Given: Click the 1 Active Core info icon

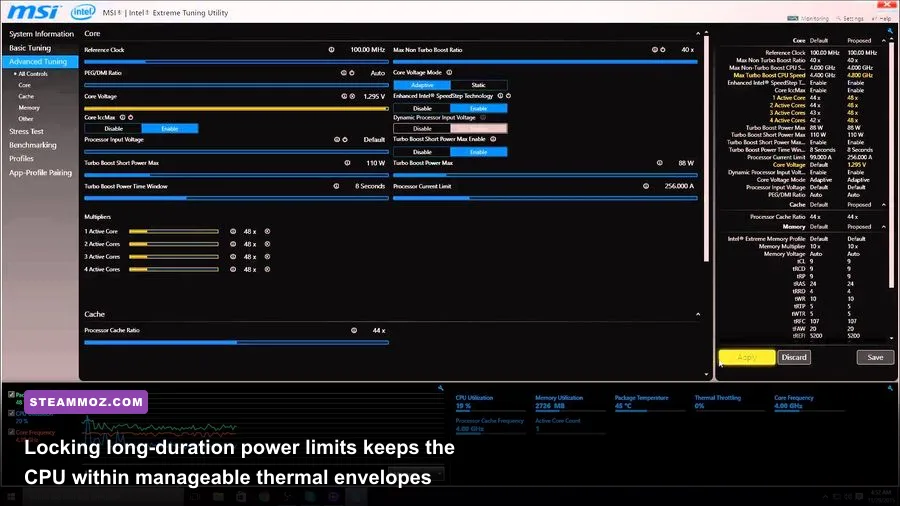Looking at the screenshot, I should pos(233,232).
